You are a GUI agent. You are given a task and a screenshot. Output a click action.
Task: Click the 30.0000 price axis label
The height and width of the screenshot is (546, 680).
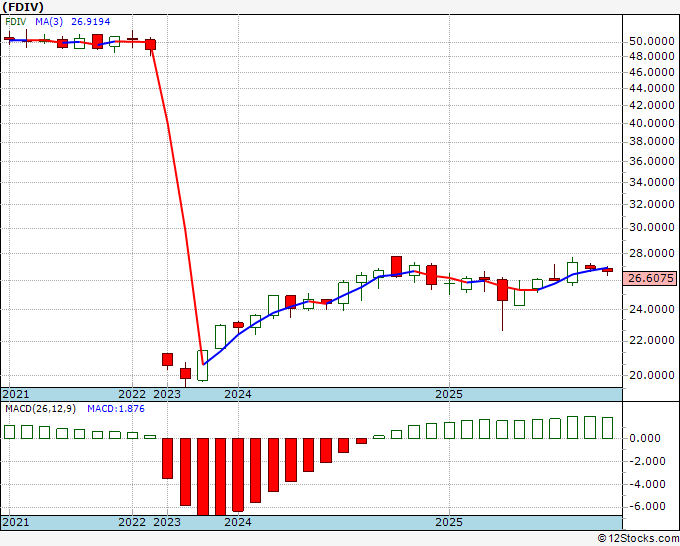[x=651, y=227]
